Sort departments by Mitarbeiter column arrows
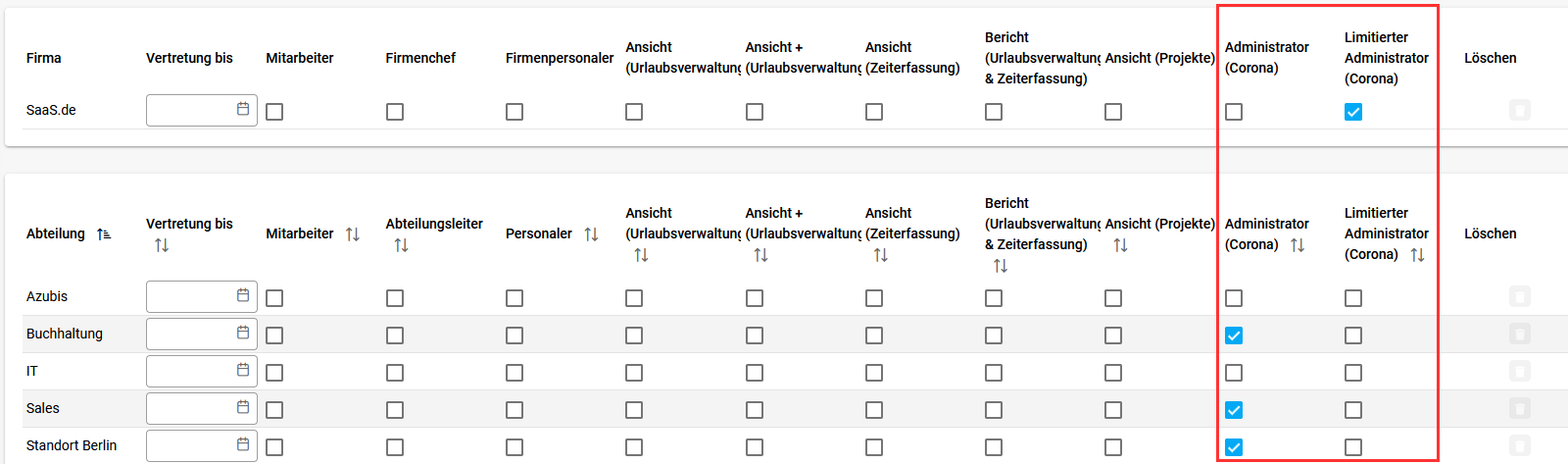1568x464 pixels. point(353,234)
